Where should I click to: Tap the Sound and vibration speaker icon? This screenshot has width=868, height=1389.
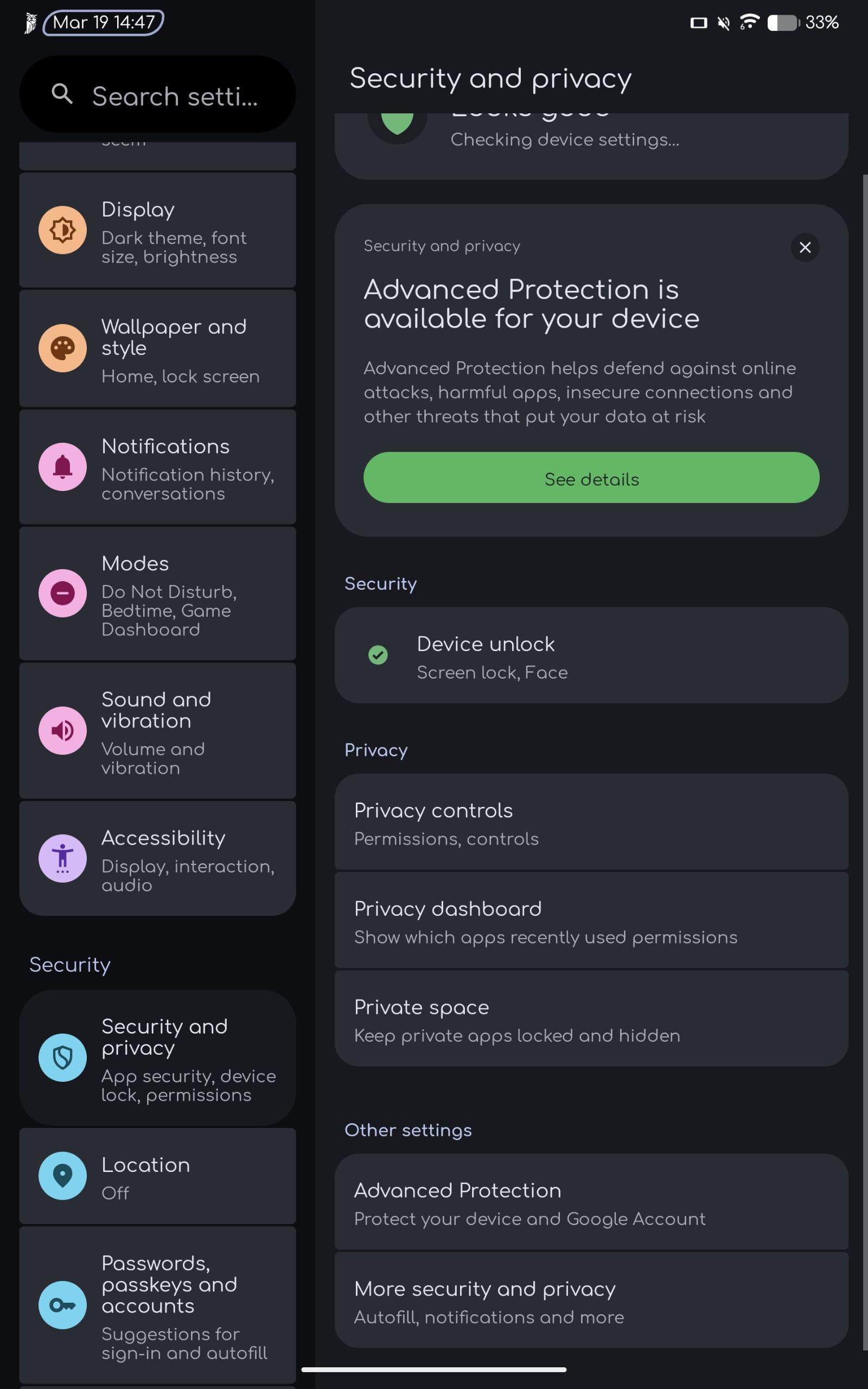point(62,731)
